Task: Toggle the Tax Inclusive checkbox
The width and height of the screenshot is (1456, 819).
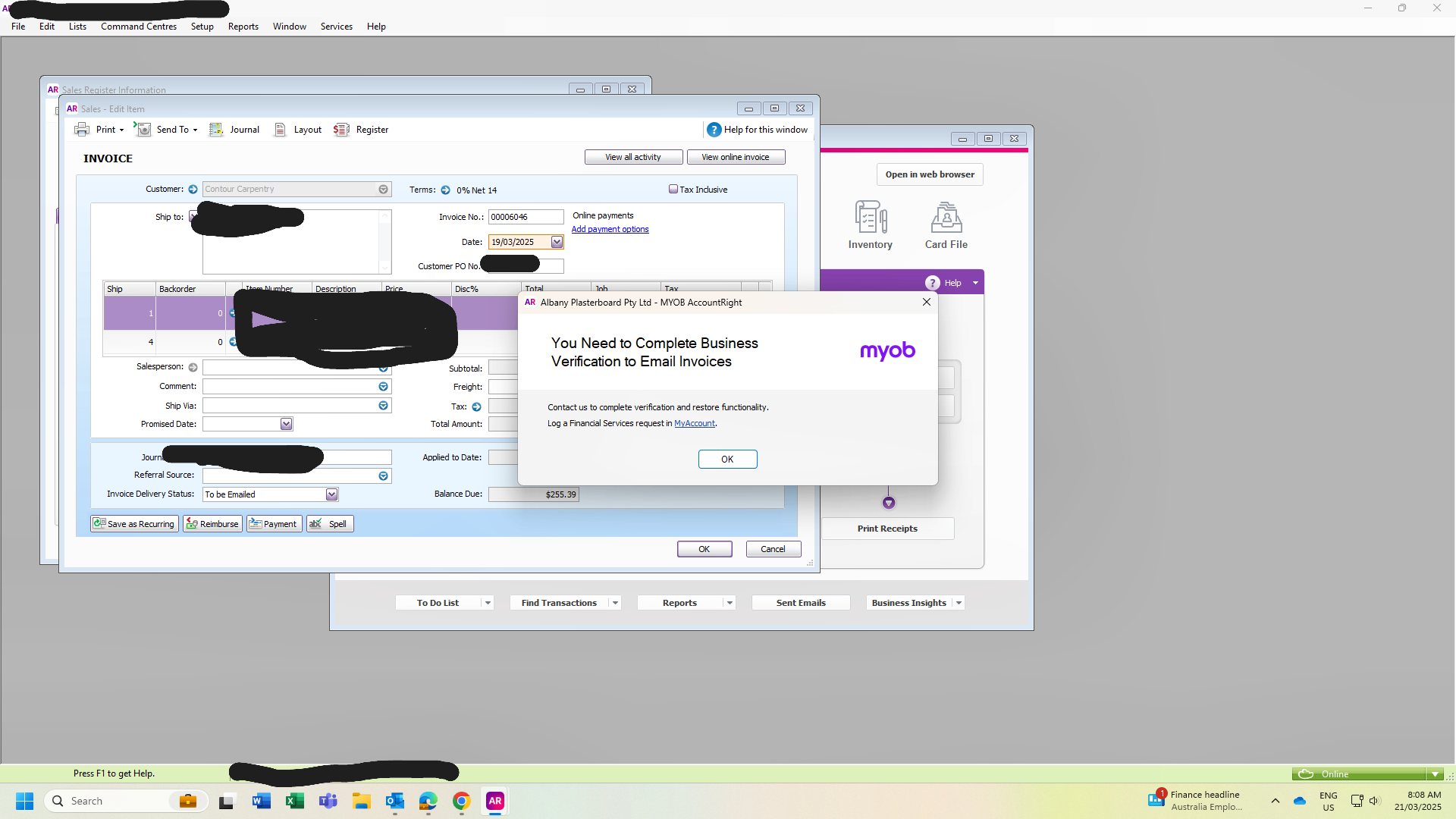Action: [x=673, y=190]
